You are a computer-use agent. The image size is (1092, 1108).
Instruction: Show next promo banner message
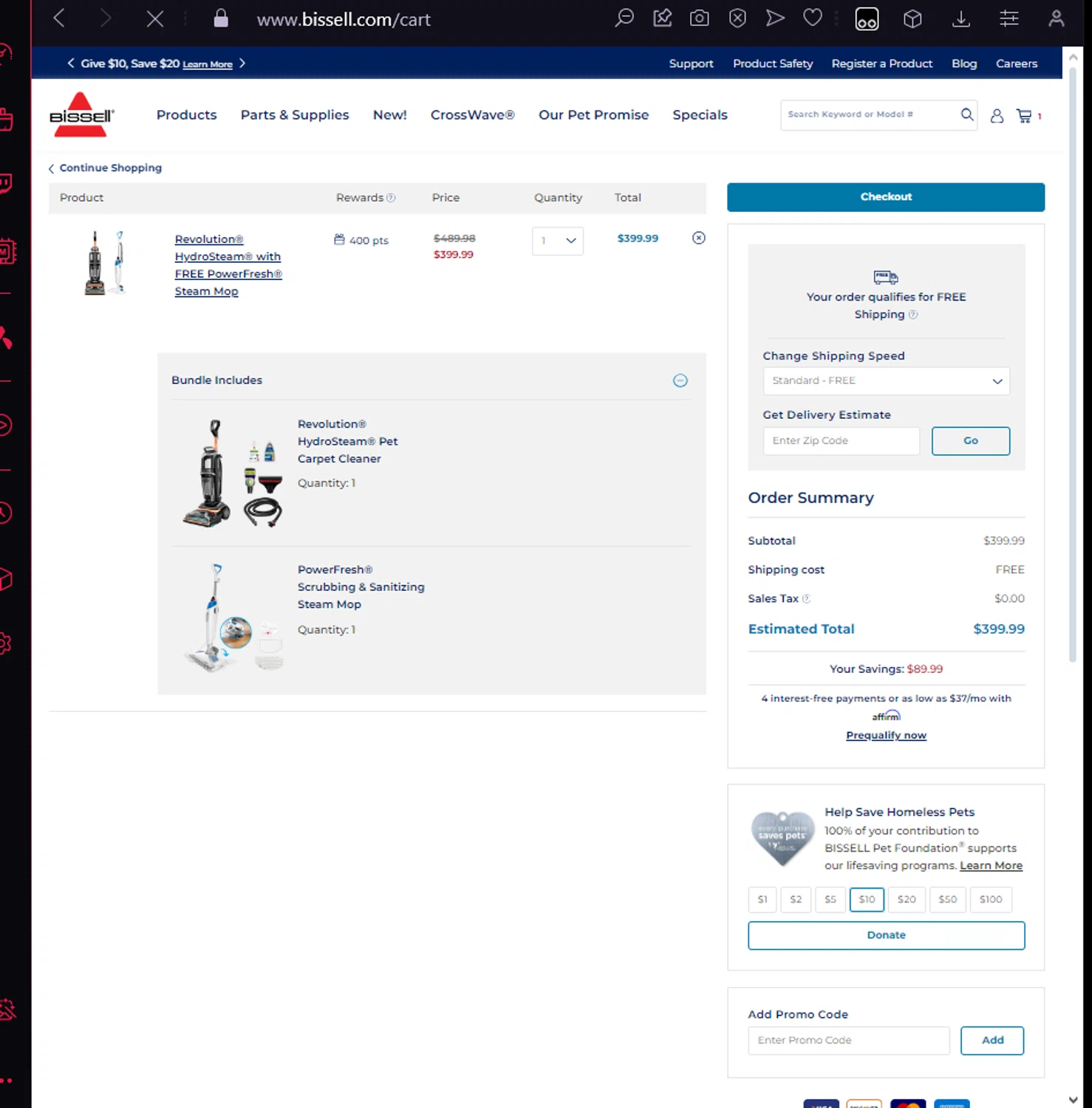click(242, 64)
